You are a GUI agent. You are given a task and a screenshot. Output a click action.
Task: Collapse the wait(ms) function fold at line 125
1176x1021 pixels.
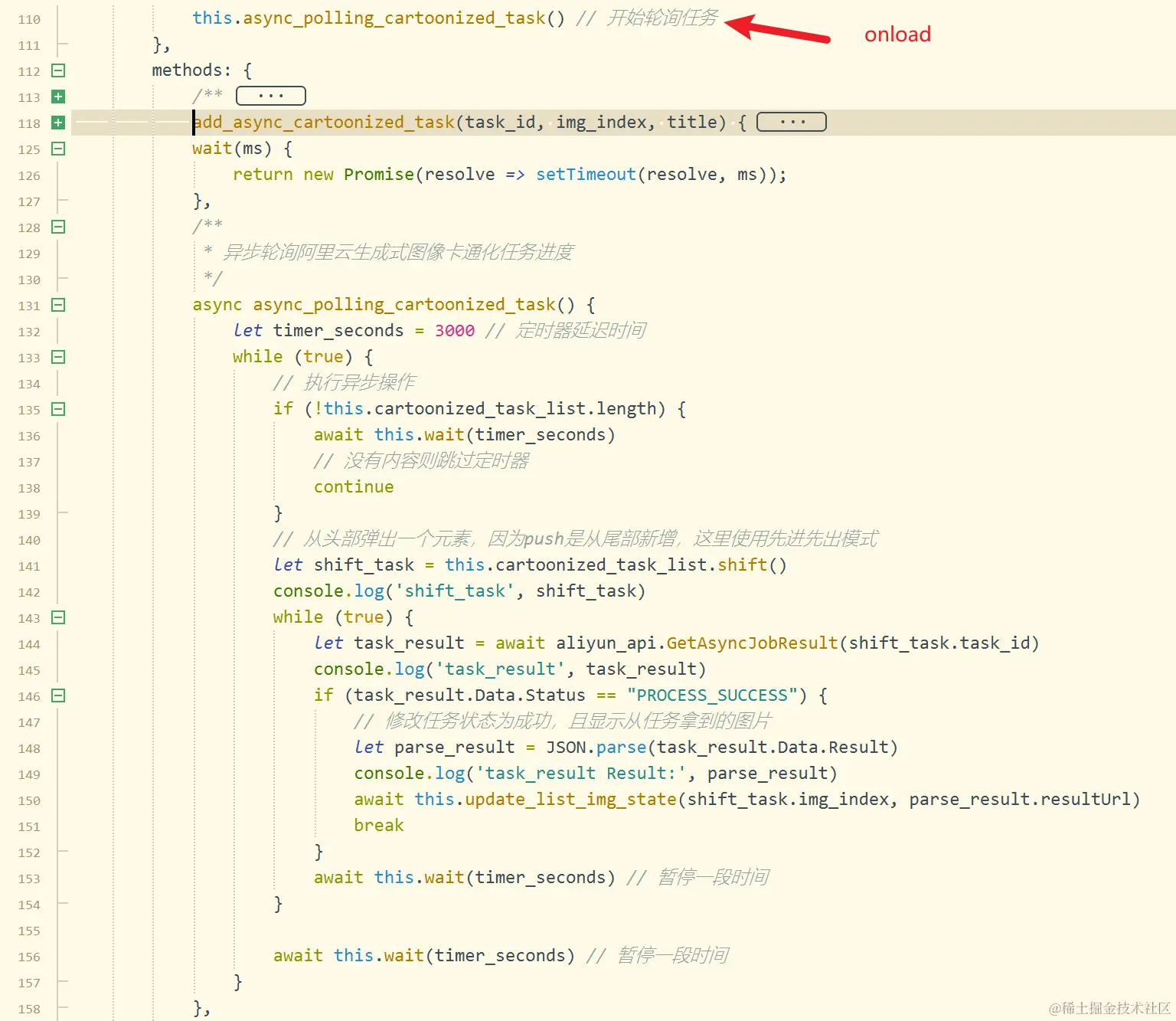click(x=58, y=149)
